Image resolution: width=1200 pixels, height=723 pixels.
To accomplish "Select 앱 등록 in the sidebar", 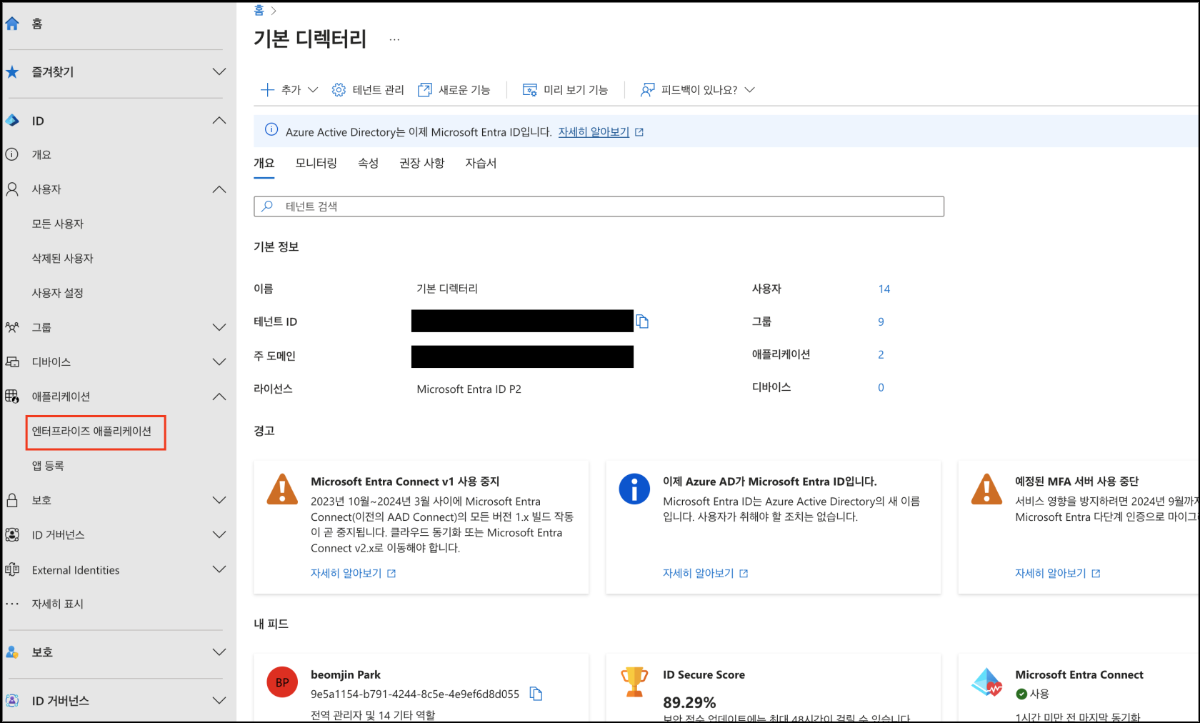I will click(48, 466).
